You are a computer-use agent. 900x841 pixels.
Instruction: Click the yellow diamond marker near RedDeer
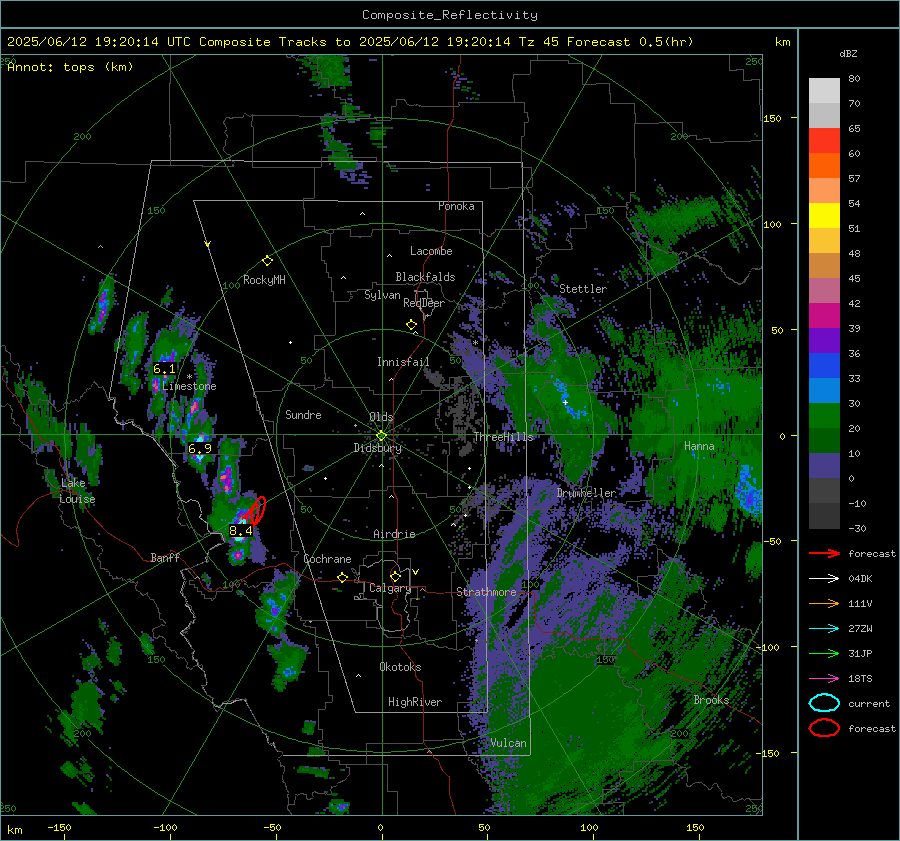point(411,325)
